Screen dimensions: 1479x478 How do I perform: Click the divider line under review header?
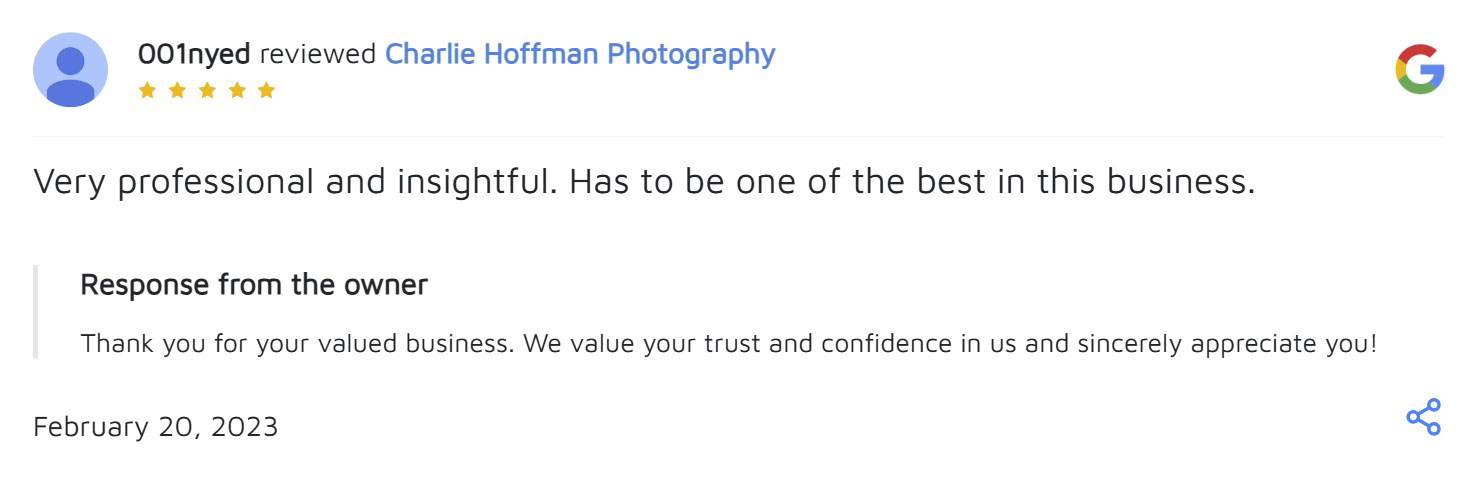[738, 136]
